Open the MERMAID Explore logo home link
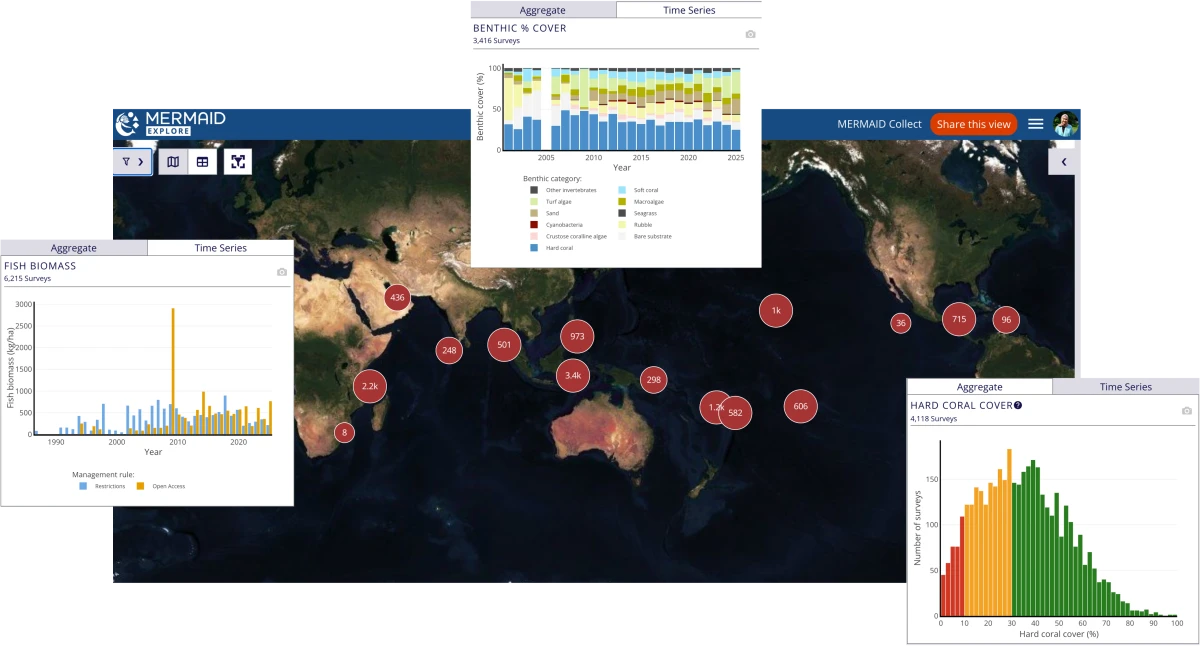This screenshot has width=1200, height=646. coord(171,124)
